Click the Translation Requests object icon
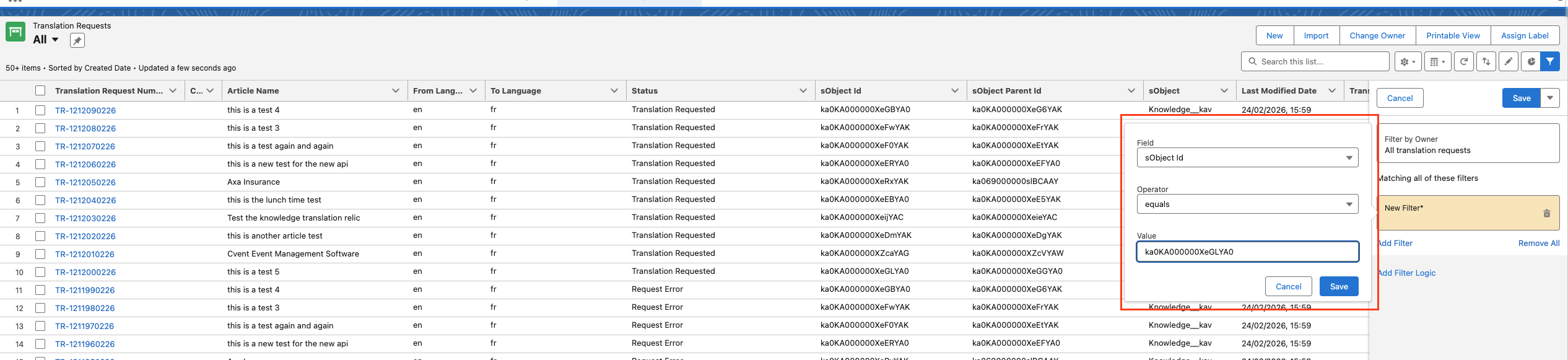Screen dimensions: 1568x360 [x=15, y=32]
